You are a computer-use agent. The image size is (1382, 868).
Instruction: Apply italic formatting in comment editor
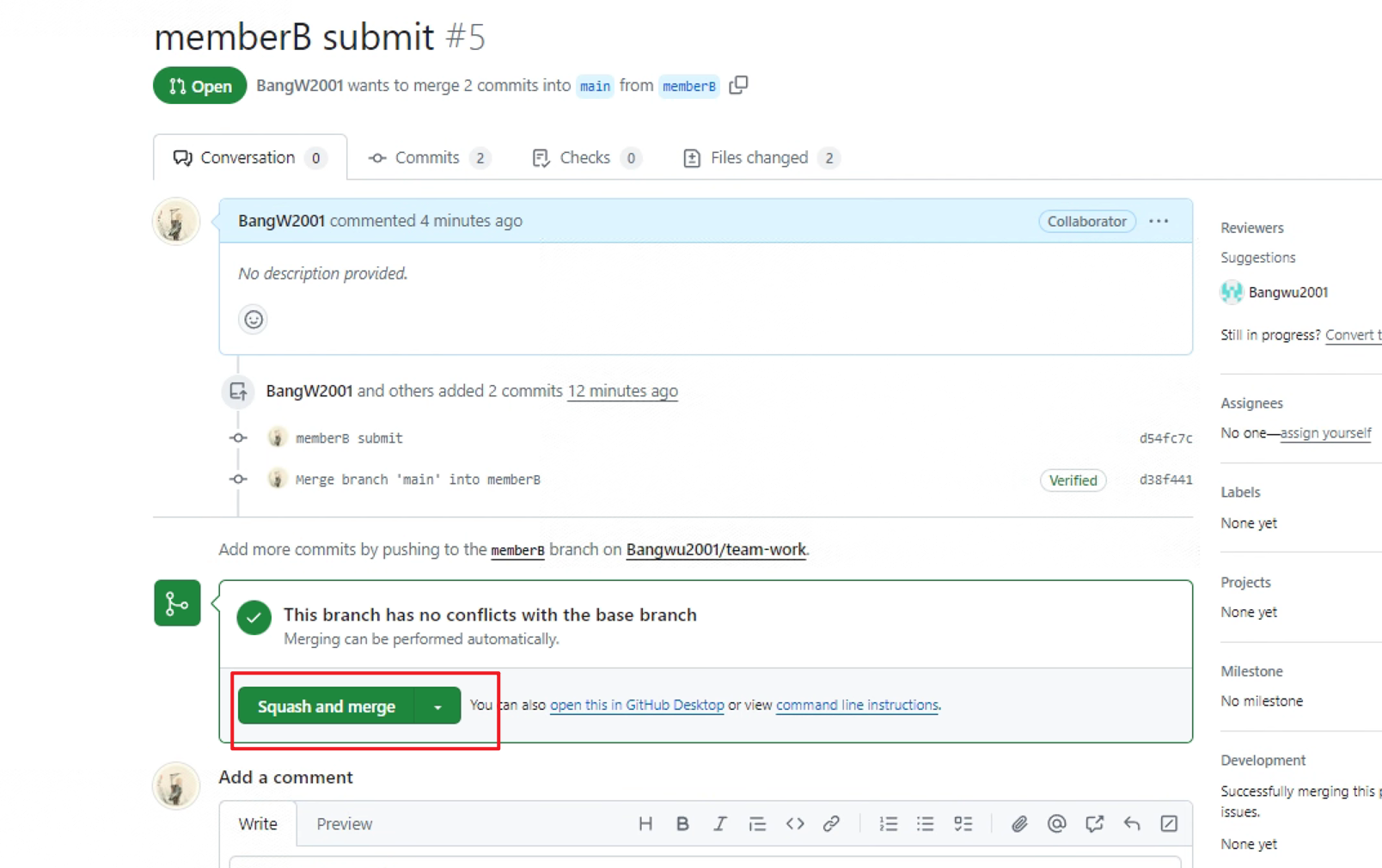719,823
